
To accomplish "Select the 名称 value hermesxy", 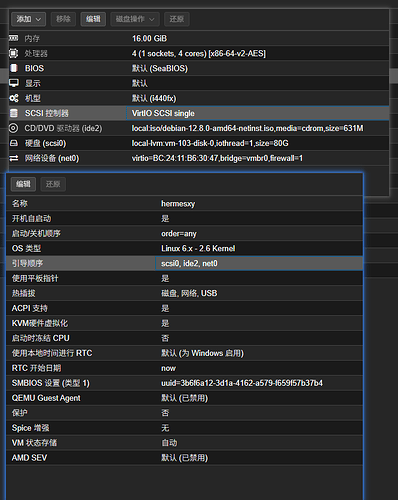I will coord(178,204).
